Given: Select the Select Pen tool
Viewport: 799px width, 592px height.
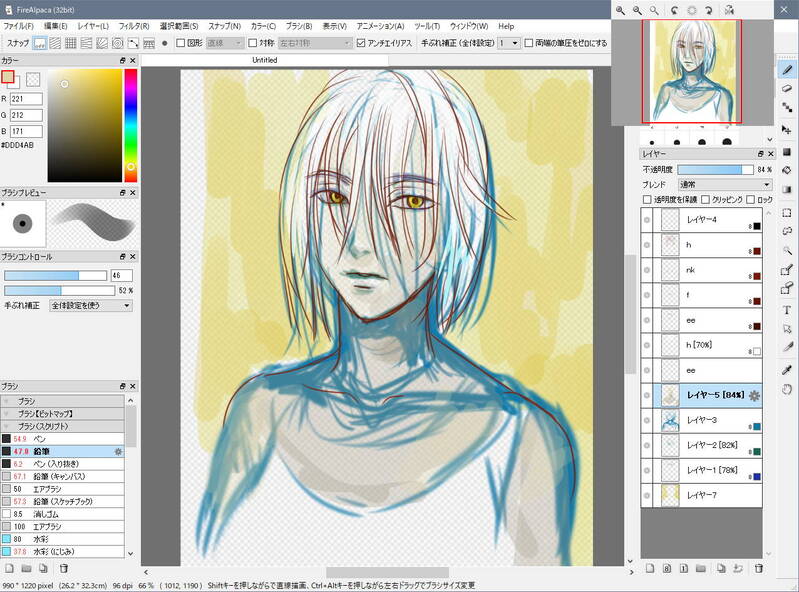Looking at the screenshot, I should [787, 270].
